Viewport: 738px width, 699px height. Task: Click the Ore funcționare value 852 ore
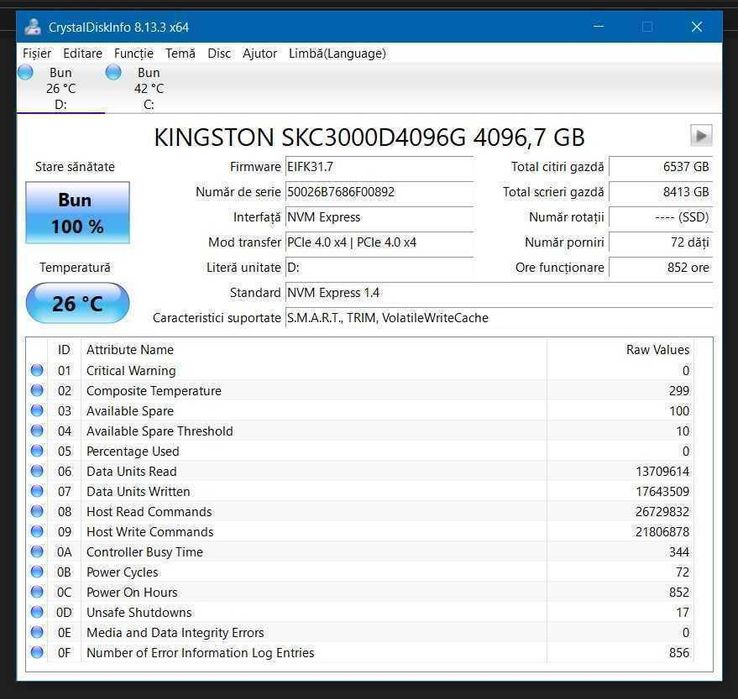661,268
